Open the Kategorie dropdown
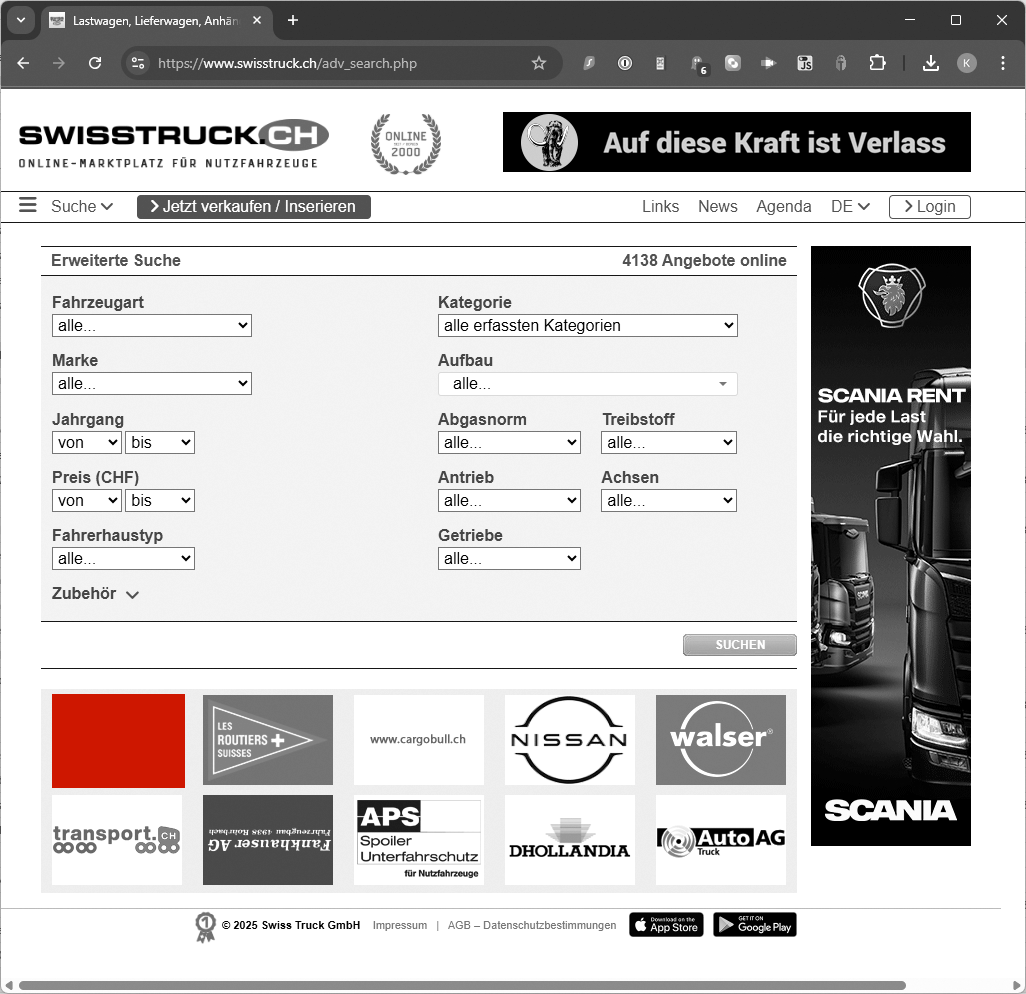 [588, 325]
